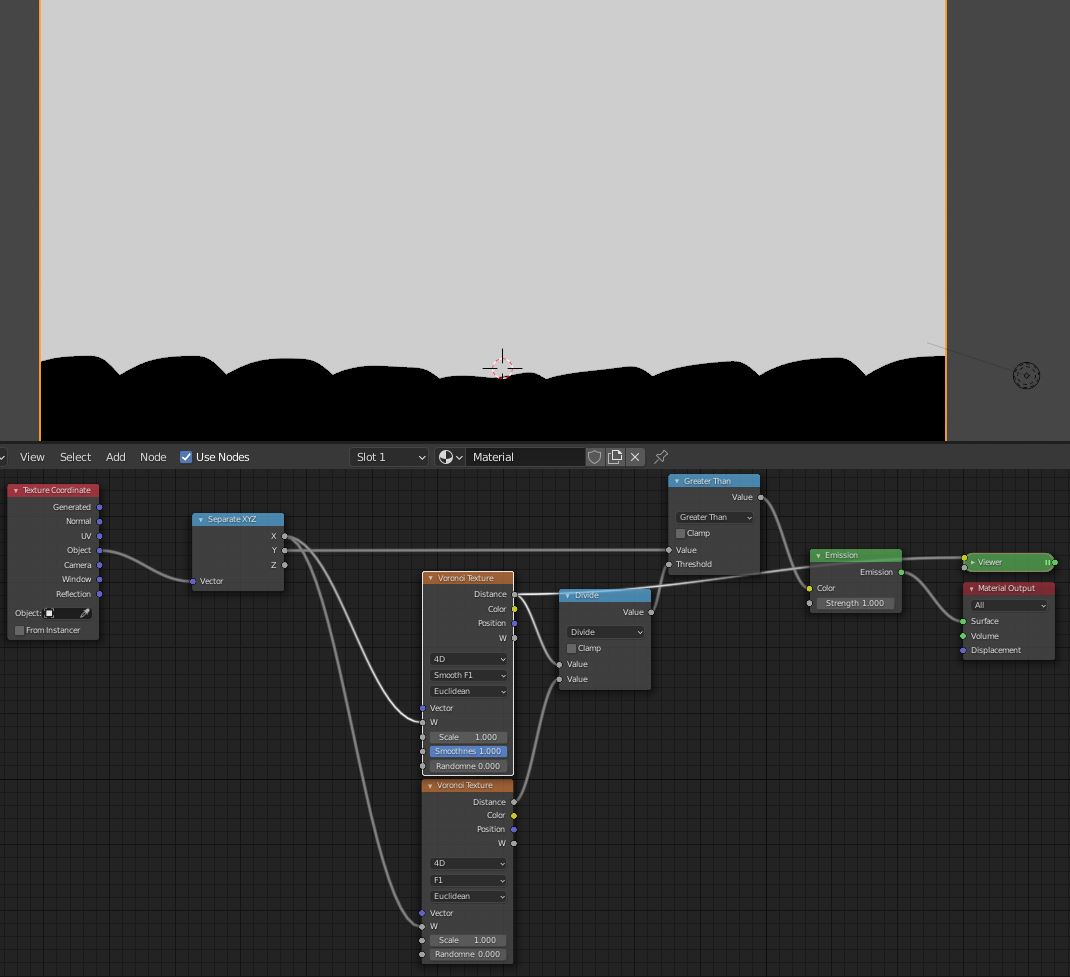Collapse the Separate XYZ node
1070x977 pixels.
coord(201,520)
